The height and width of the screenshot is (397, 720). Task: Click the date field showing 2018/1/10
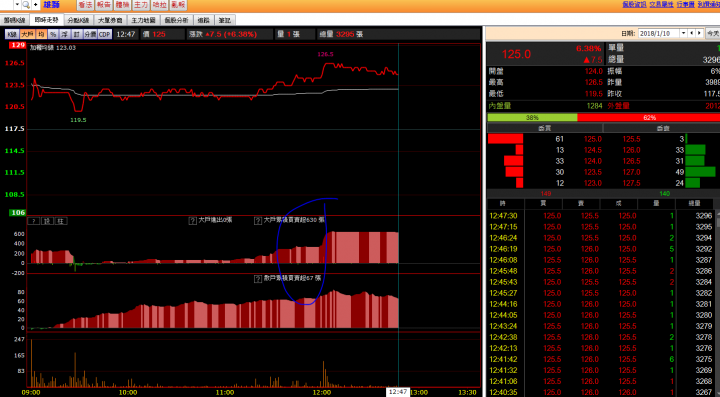(x=658, y=34)
